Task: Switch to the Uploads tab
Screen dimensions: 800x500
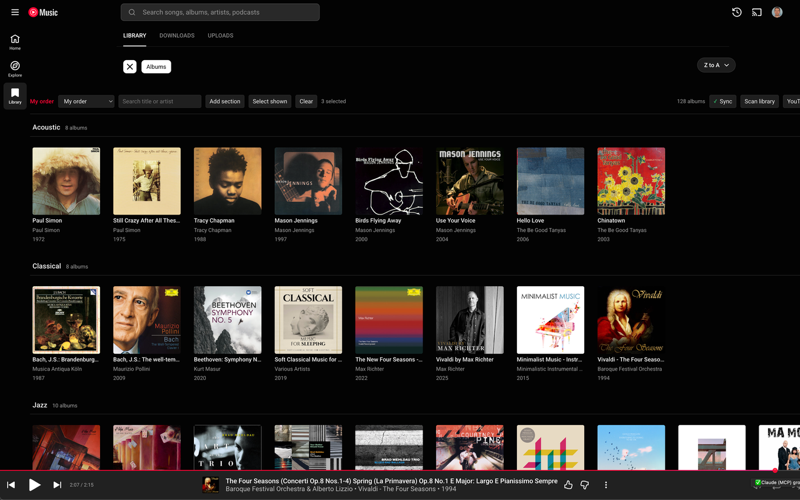Action: point(220,36)
